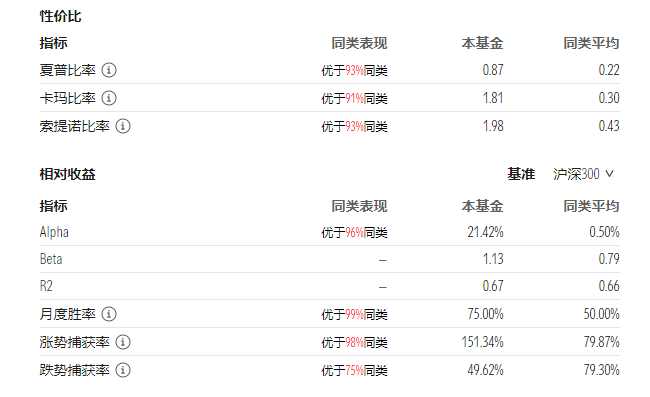Click the Alpha indicator label
This screenshot has width=650, height=397.
point(54,232)
